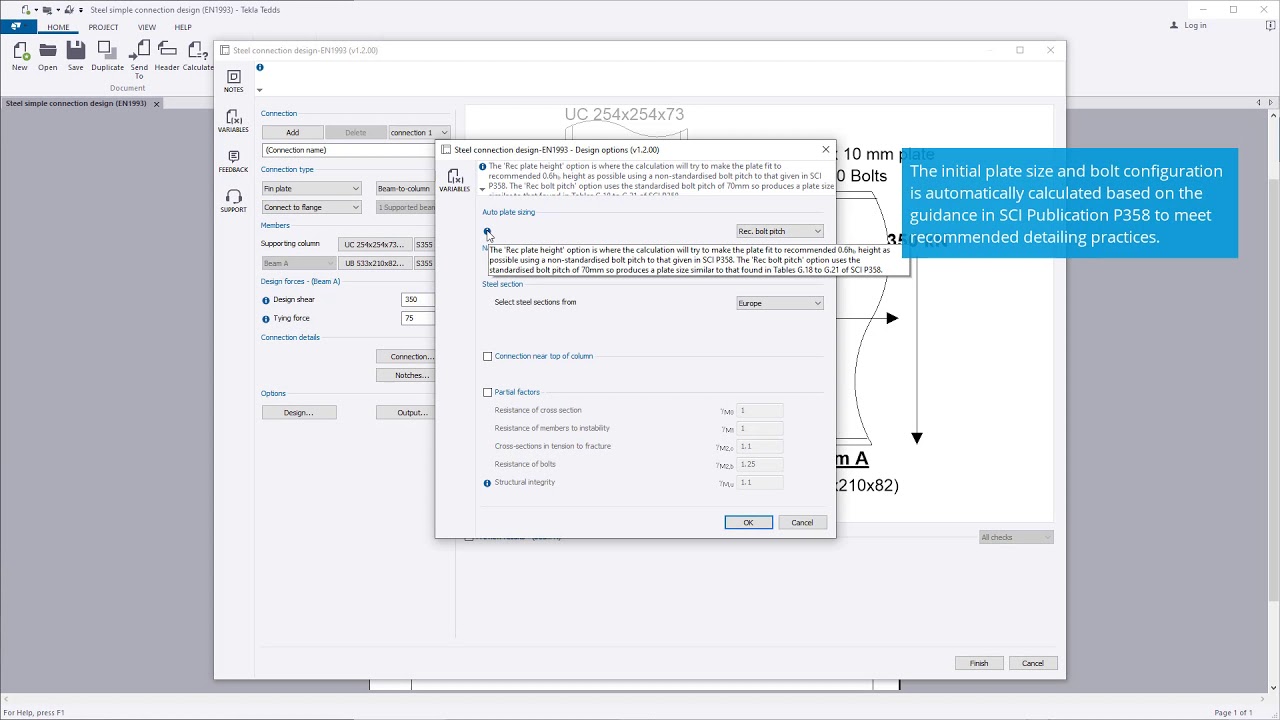This screenshot has width=1280, height=720.
Task: Click Cancel in Design options dialog
Action: point(802,523)
